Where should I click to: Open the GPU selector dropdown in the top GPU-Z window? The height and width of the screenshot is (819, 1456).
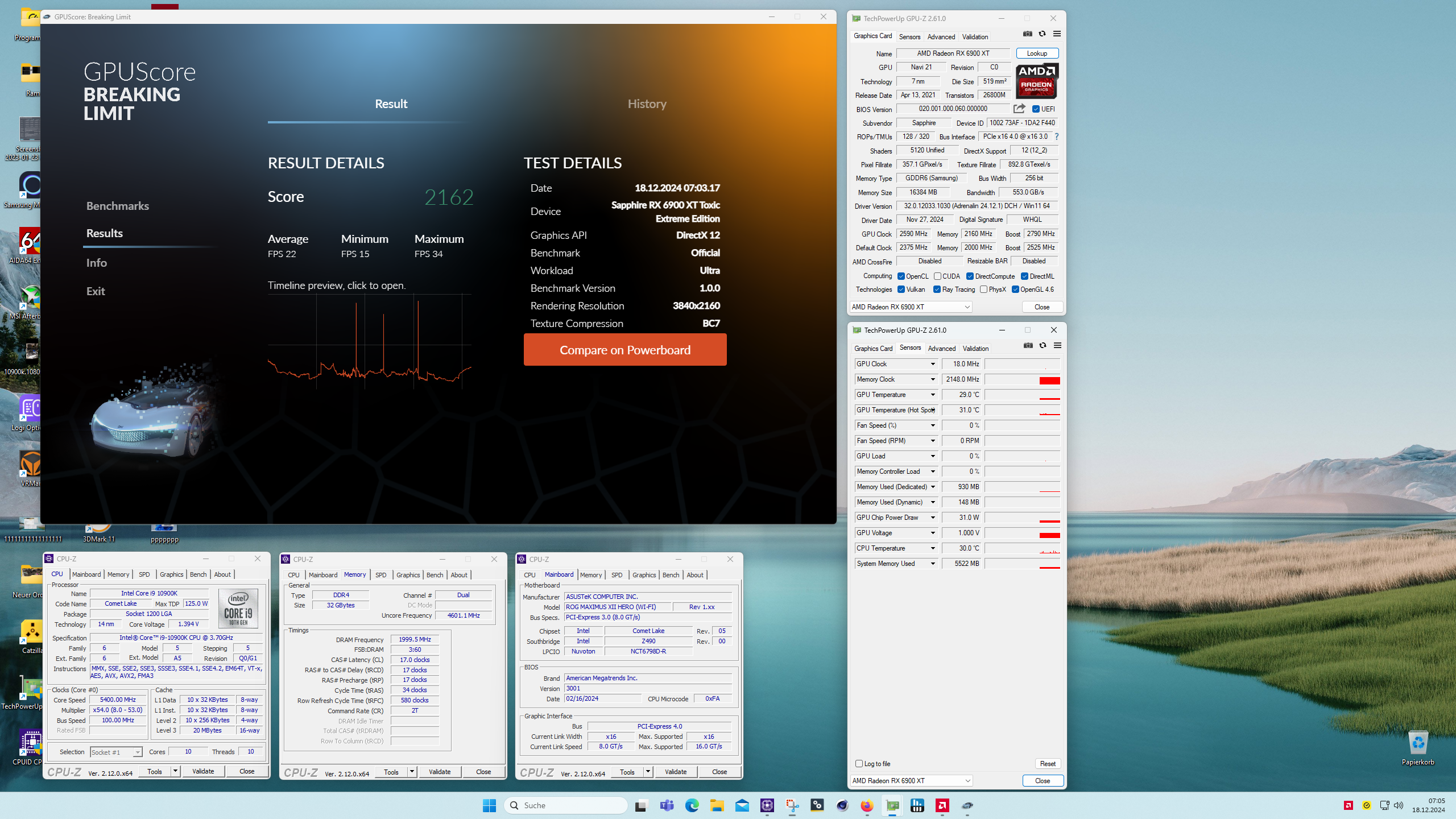[x=911, y=307]
